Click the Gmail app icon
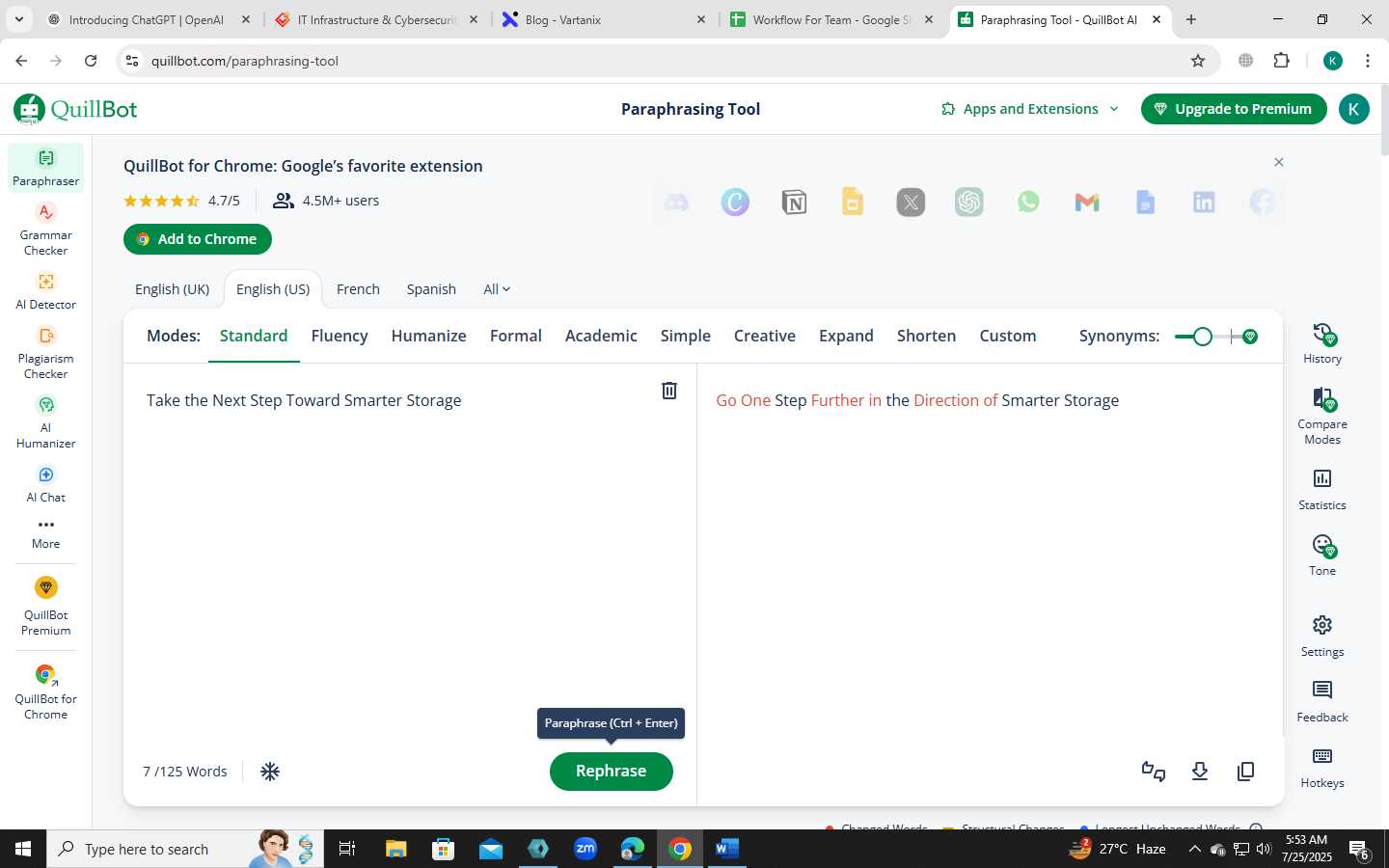The width and height of the screenshot is (1389, 868). pyautogui.click(x=1087, y=203)
